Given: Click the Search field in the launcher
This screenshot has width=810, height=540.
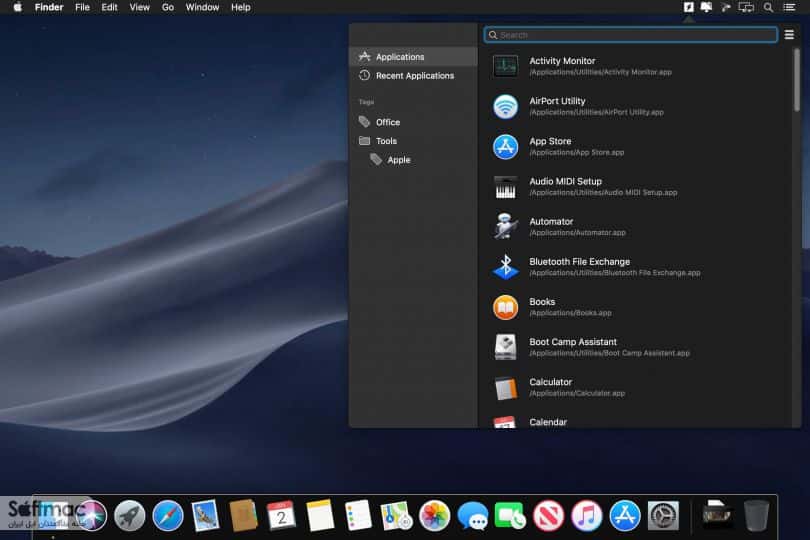Looking at the screenshot, I should pos(631,35).
